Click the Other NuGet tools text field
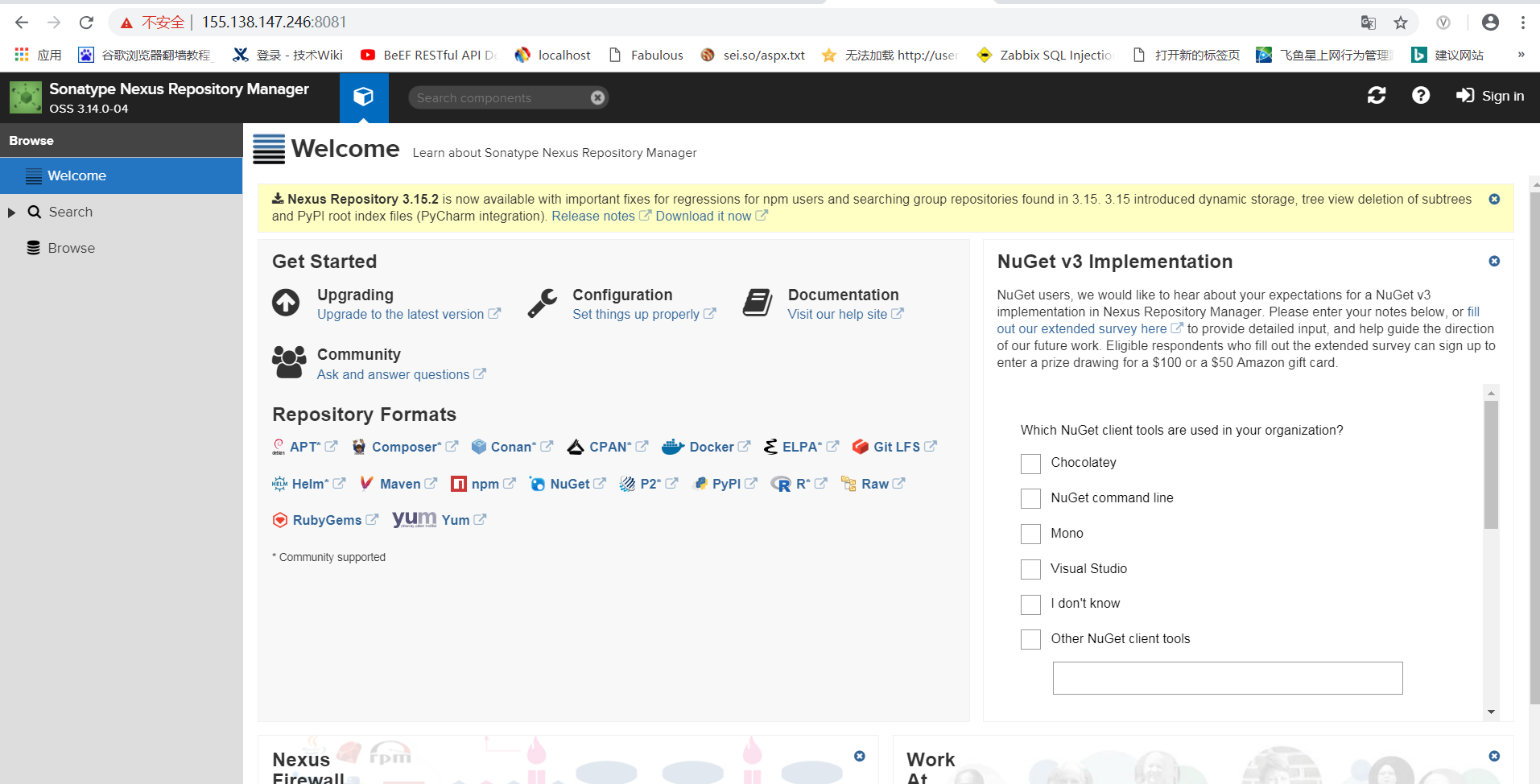The width and height of the screenshot is (1540, 784). [1228, 678]
